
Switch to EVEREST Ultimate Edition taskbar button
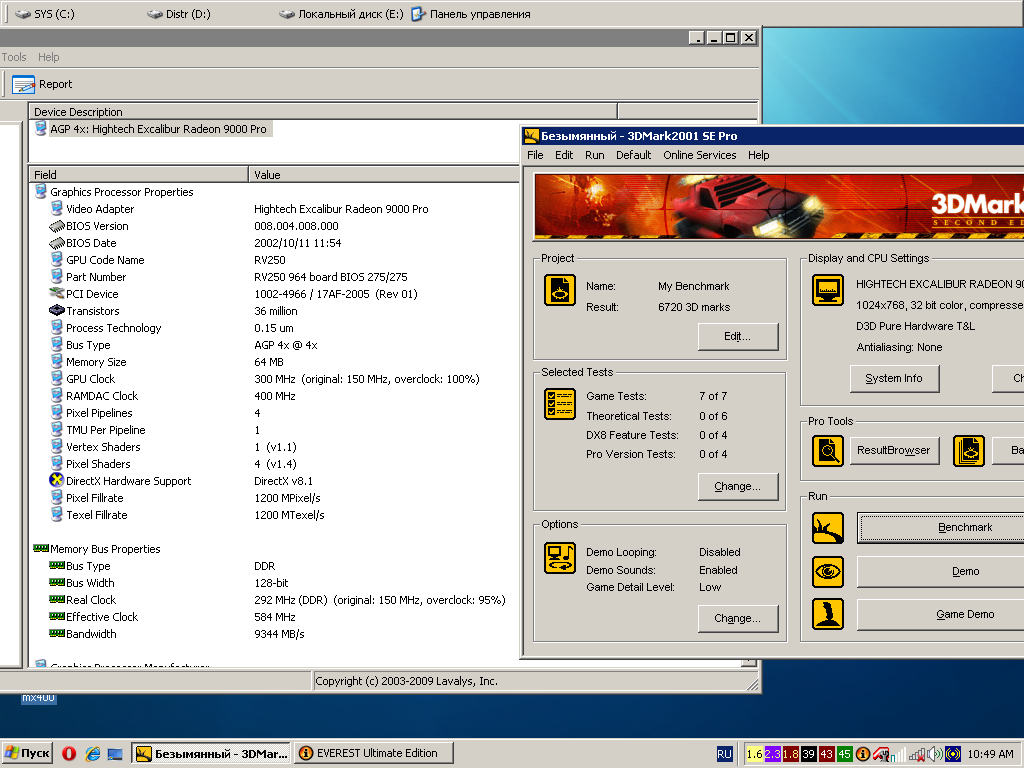[374, 754]
